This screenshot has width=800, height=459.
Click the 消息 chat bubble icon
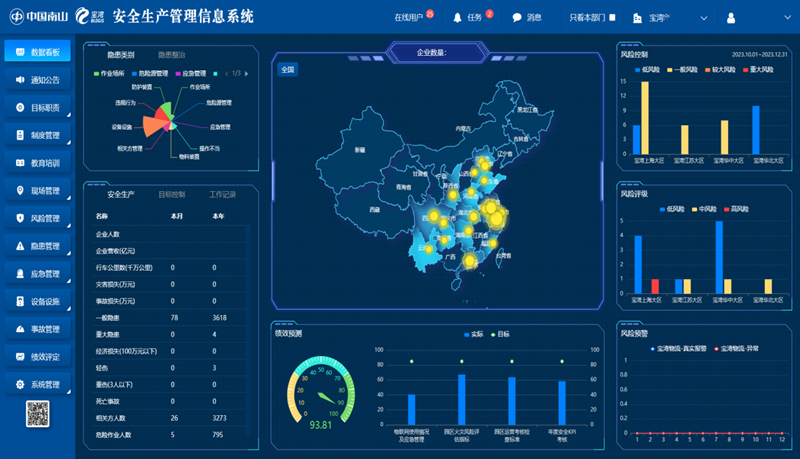517,17
